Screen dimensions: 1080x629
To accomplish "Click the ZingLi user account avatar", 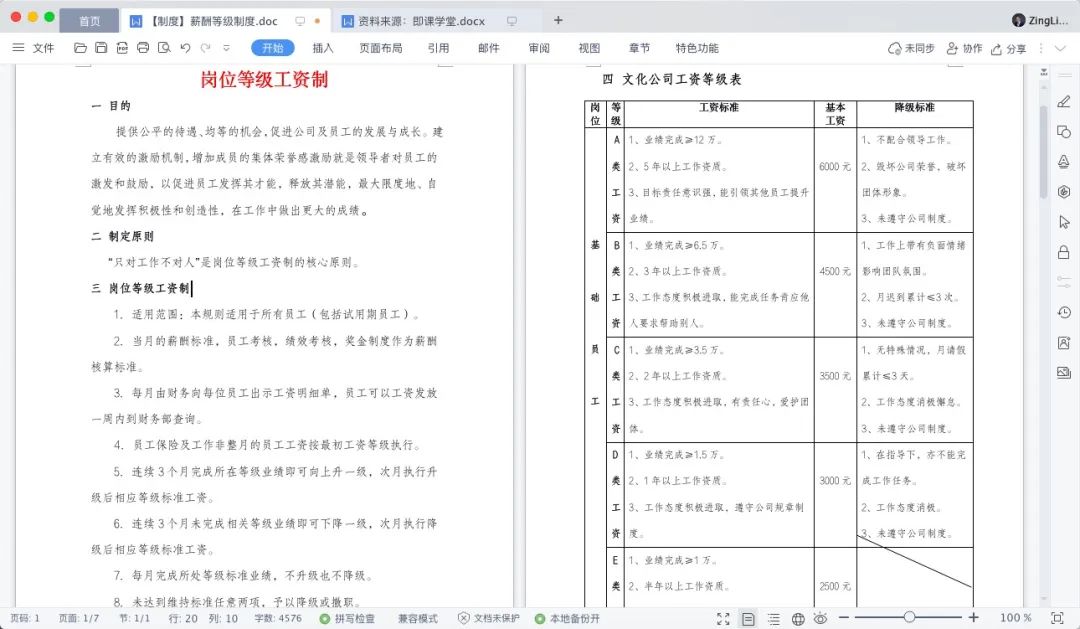I will click(1019, 21).
